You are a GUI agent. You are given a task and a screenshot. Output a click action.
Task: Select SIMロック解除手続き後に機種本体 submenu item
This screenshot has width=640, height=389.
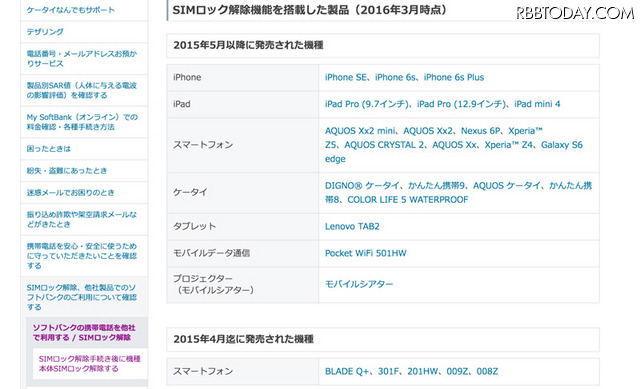point(89,363)
